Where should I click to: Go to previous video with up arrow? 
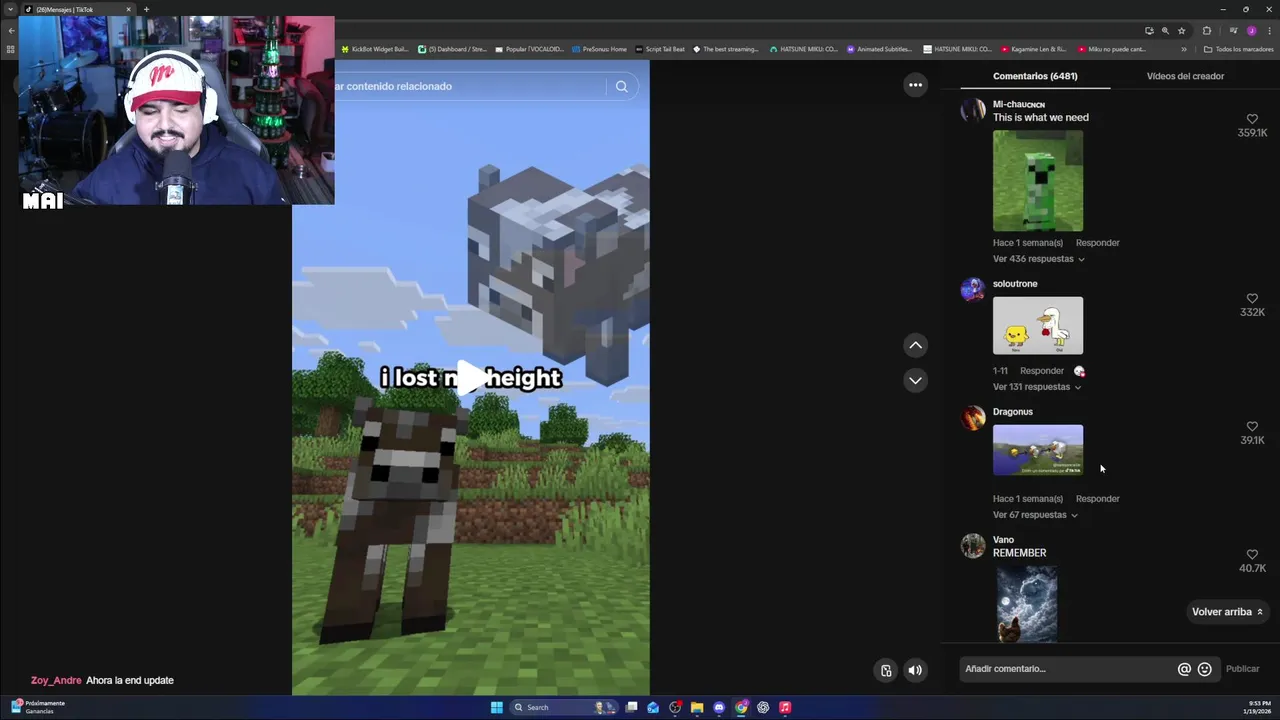[x=915, y=345]
